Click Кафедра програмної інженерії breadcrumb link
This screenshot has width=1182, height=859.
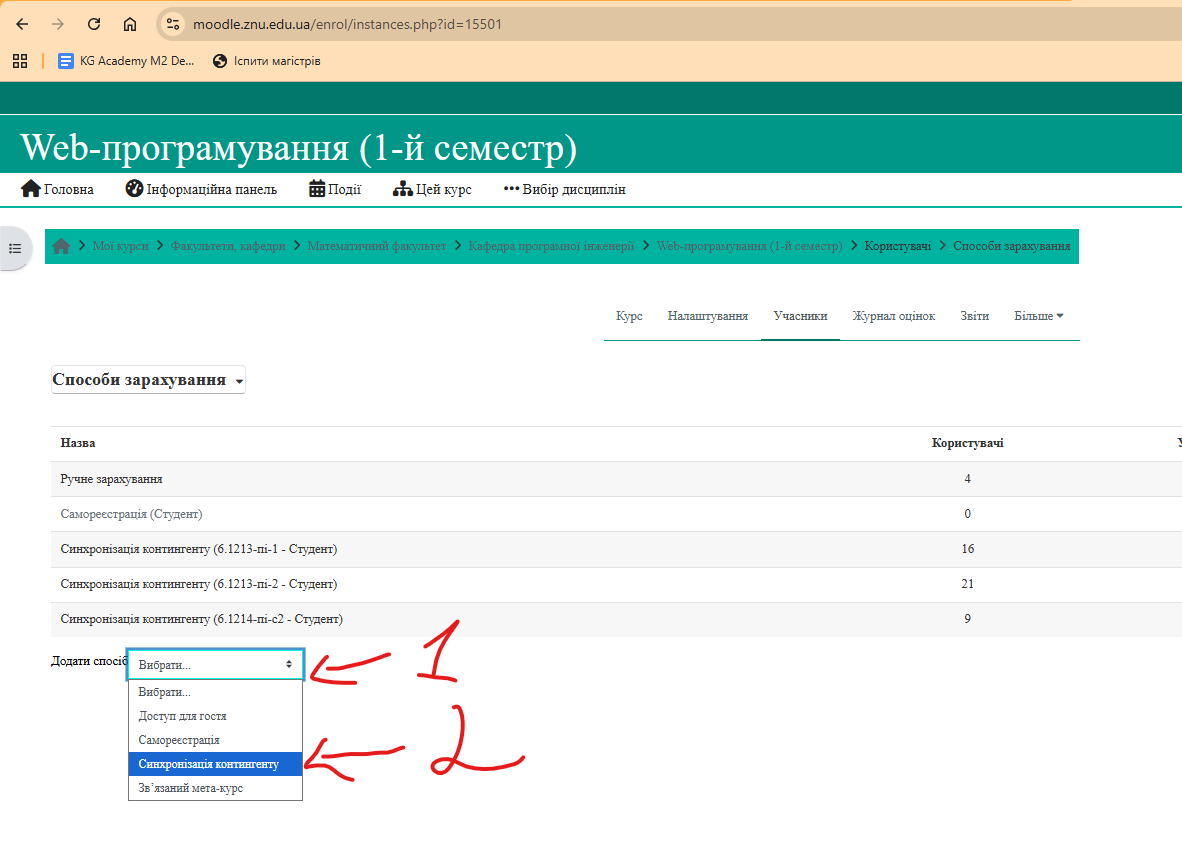pos(551,246)
